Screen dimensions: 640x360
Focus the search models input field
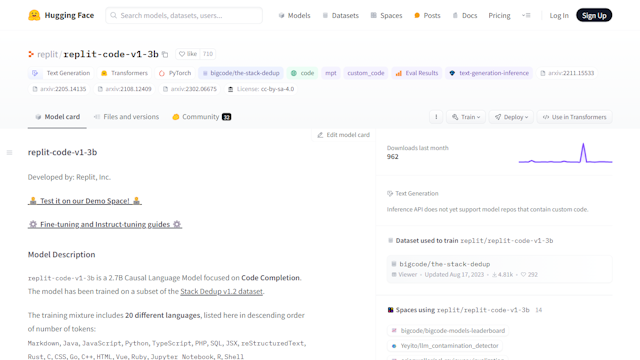click(x=184, y=16)
